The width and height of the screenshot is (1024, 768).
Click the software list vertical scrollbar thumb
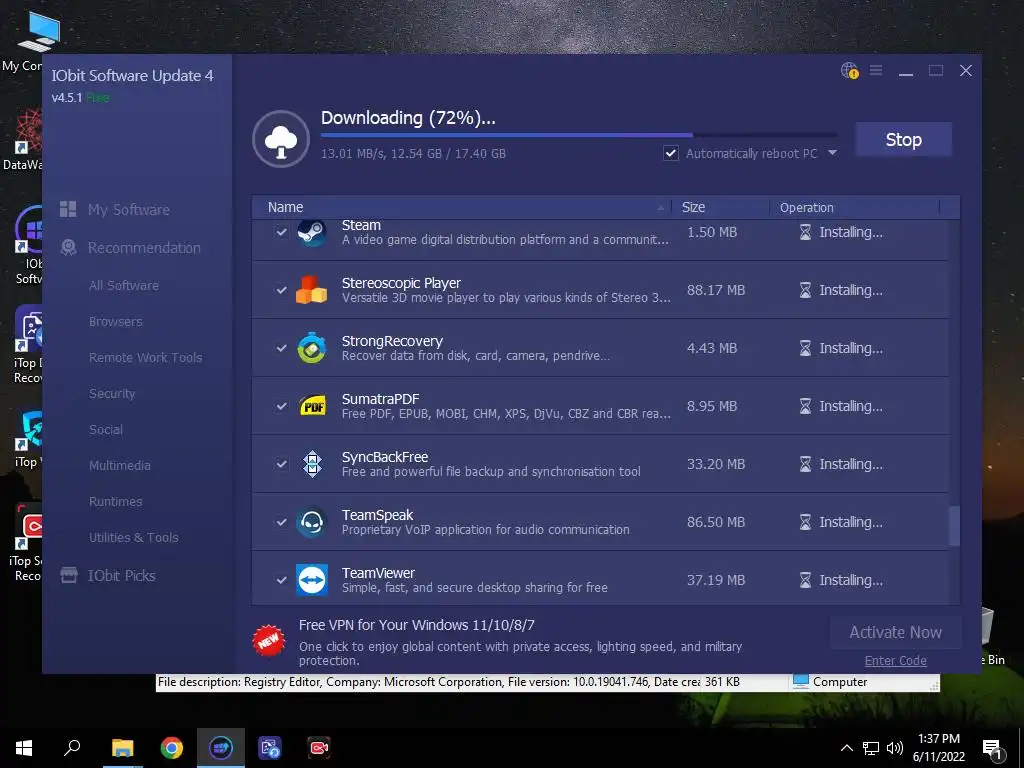coord(954,525)
